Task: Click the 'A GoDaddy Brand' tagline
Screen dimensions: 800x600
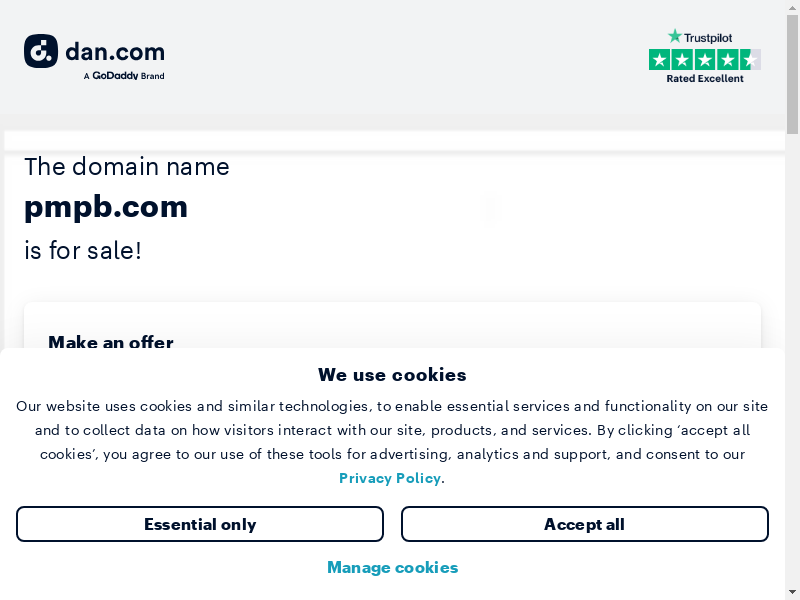Action: tap(124, 76)
